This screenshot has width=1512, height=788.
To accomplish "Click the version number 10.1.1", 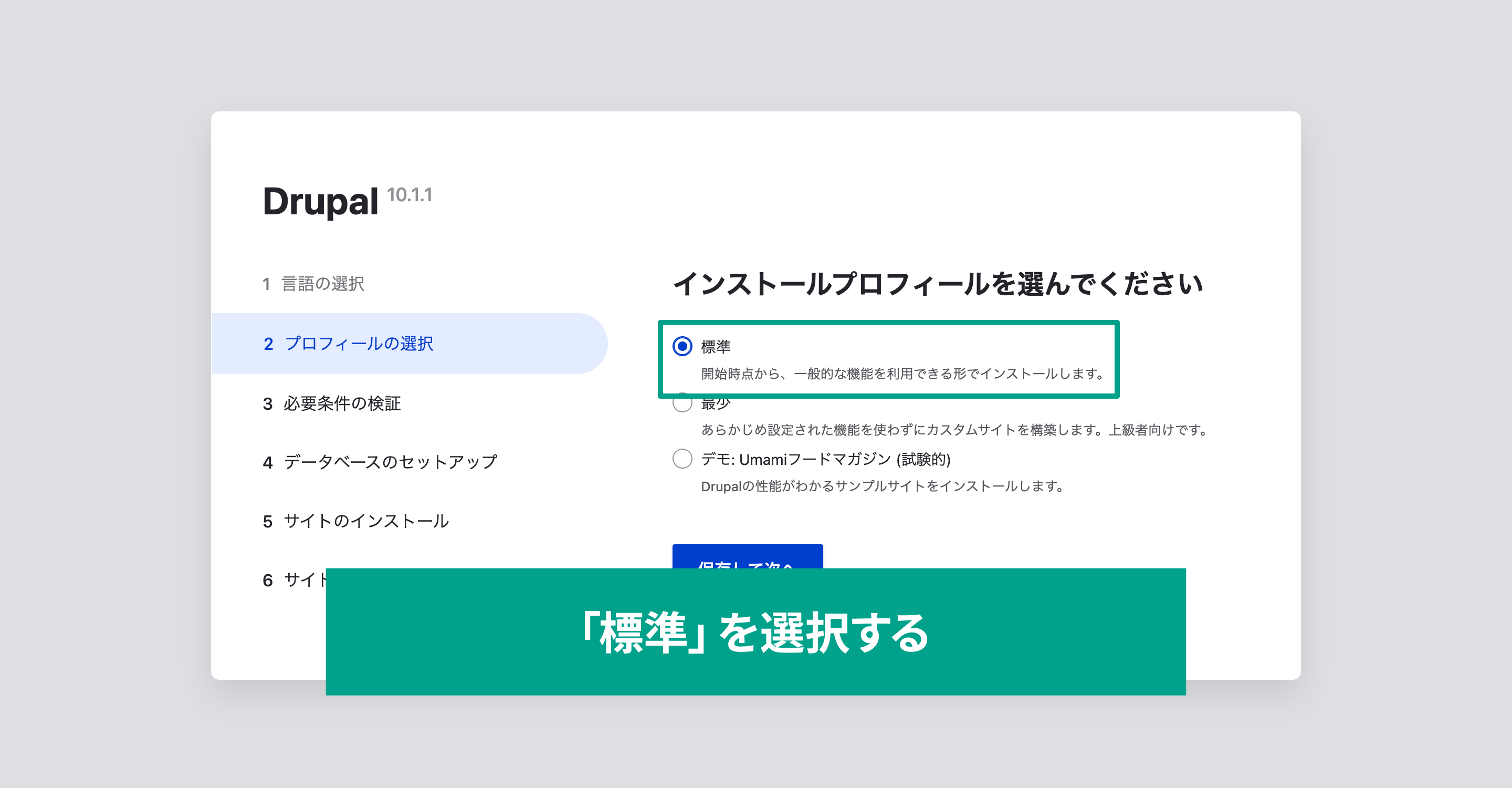I will pyautogui.click(x=409, y=194).
